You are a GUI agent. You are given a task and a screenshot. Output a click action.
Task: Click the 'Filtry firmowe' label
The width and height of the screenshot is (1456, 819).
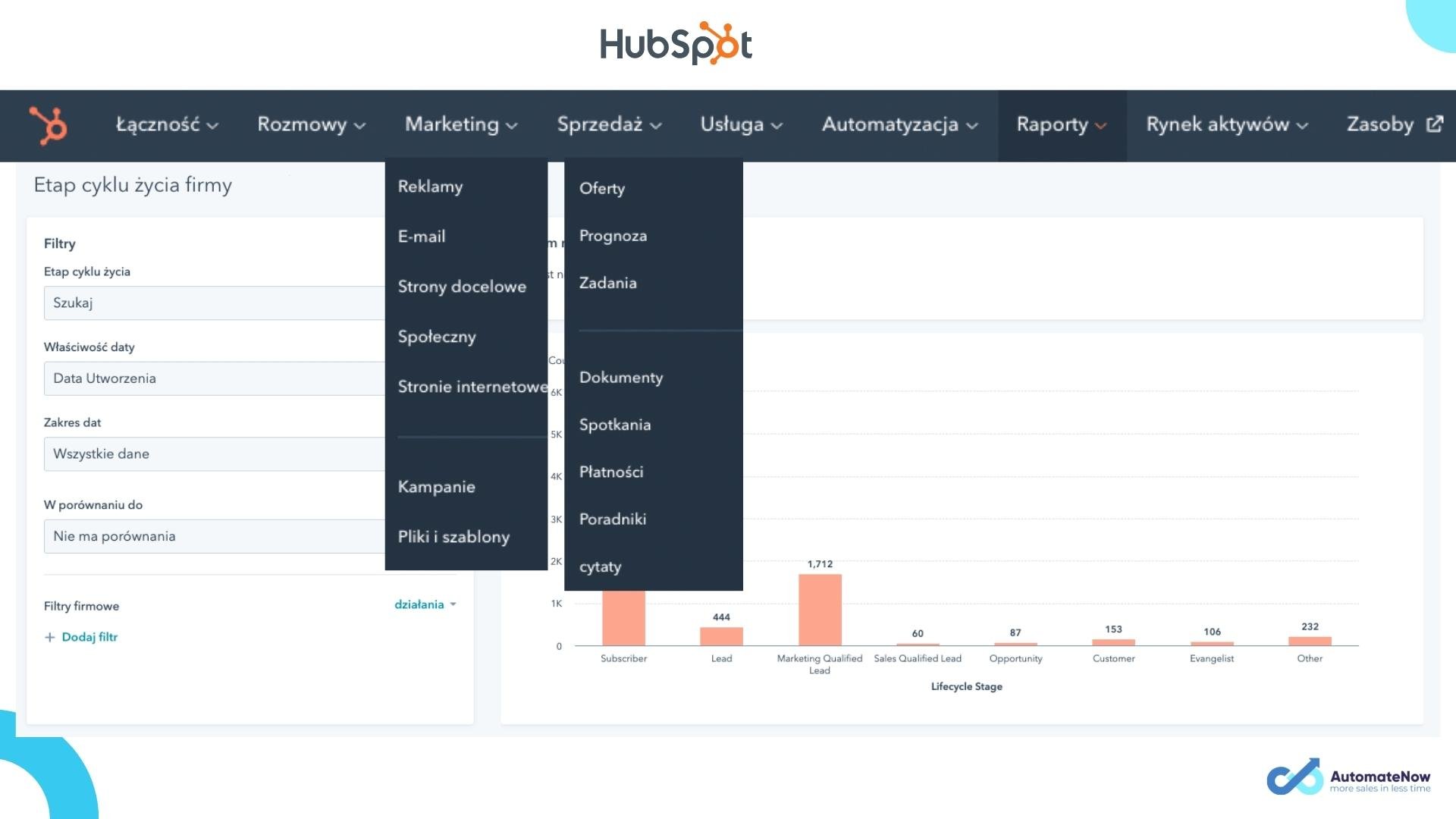click(x=81, y=607)
